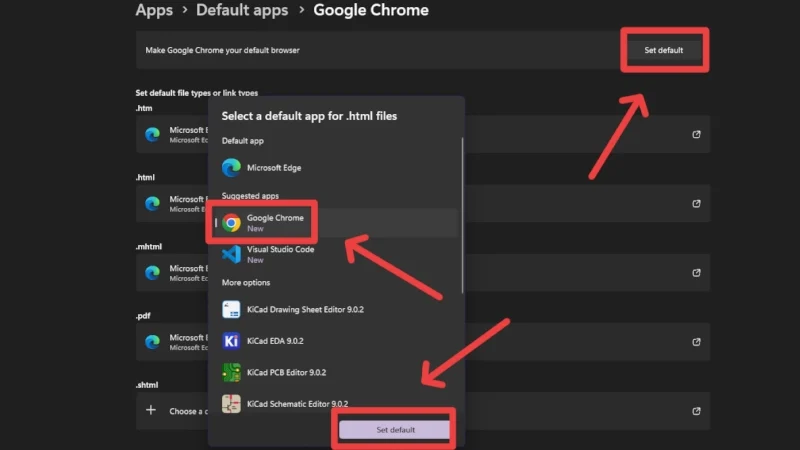Click the 'More options' heading
The image size is (800, 450).
click(245, 282)
